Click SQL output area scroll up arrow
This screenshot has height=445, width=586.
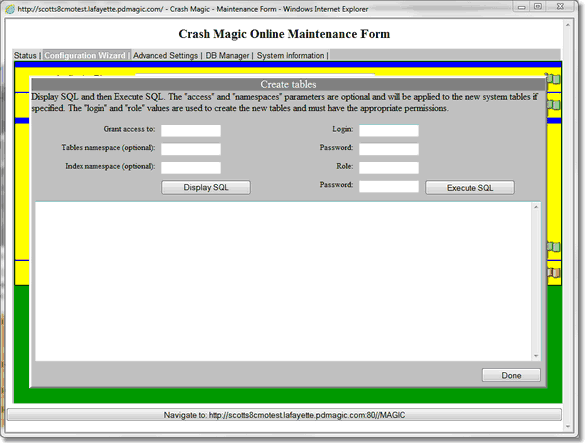click(536, 207)
